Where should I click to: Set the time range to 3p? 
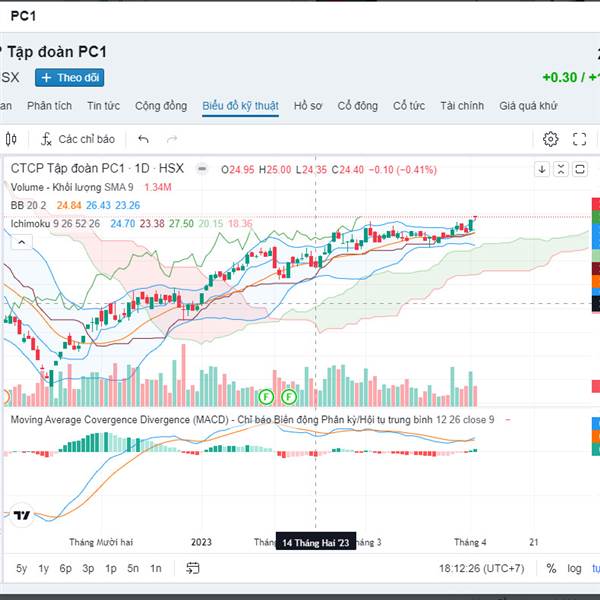(x=88, y=568)
